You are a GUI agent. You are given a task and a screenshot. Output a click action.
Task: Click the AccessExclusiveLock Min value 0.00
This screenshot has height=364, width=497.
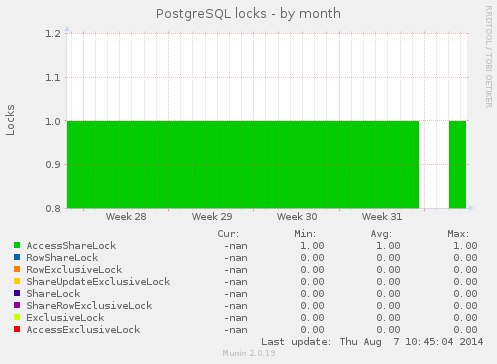[x=312, y=330]
